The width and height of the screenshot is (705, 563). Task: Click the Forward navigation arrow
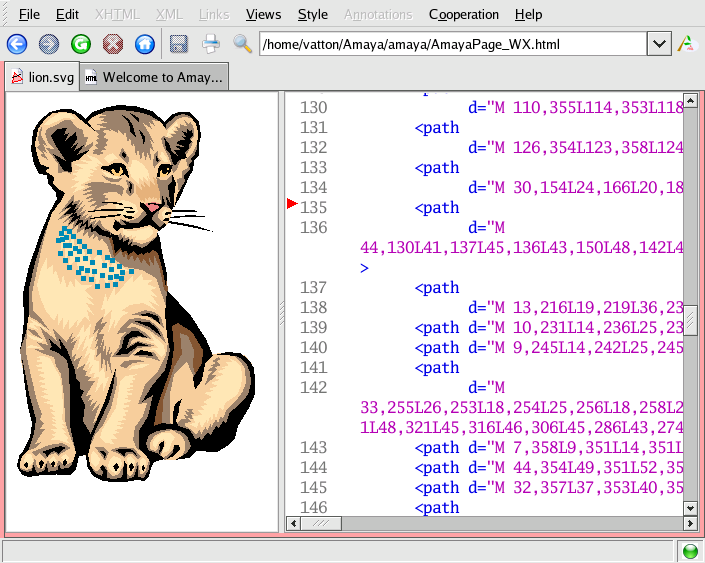click(49, 44)
